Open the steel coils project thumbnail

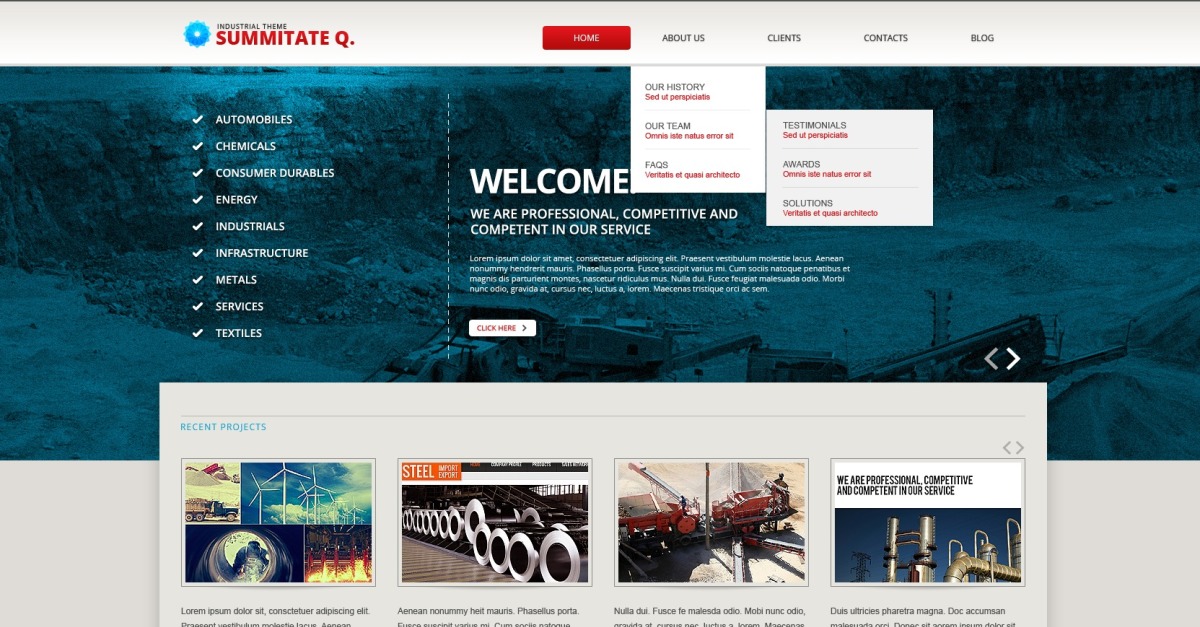[495, 522]
